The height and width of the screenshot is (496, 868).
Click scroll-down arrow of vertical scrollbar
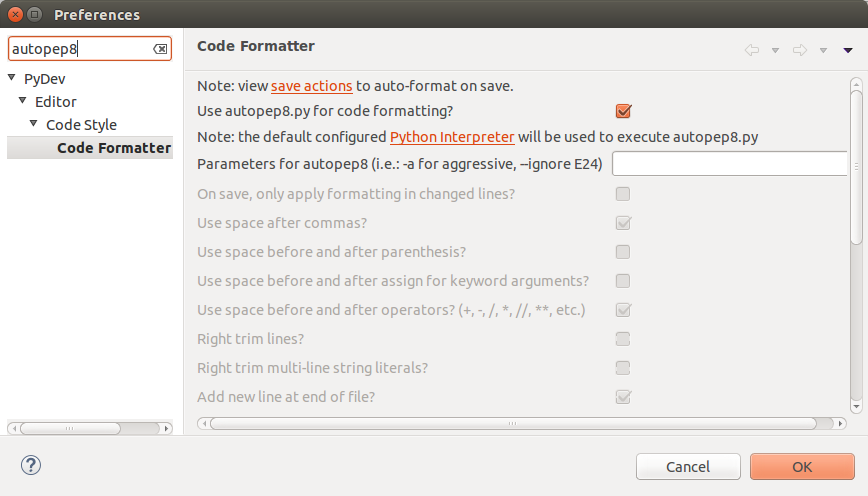[x=856, y=407]
